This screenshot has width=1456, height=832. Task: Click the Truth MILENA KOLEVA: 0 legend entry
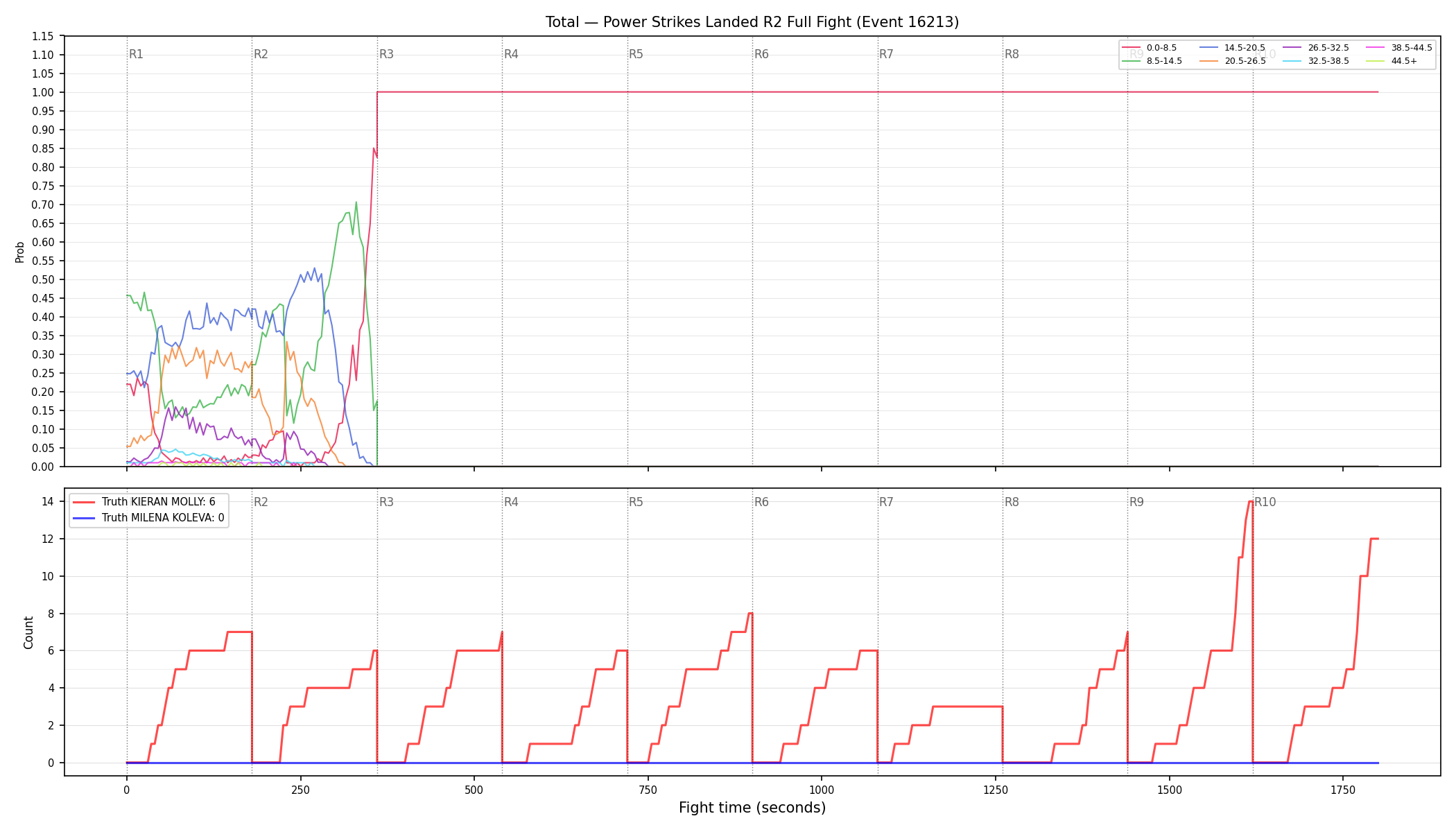148,518
